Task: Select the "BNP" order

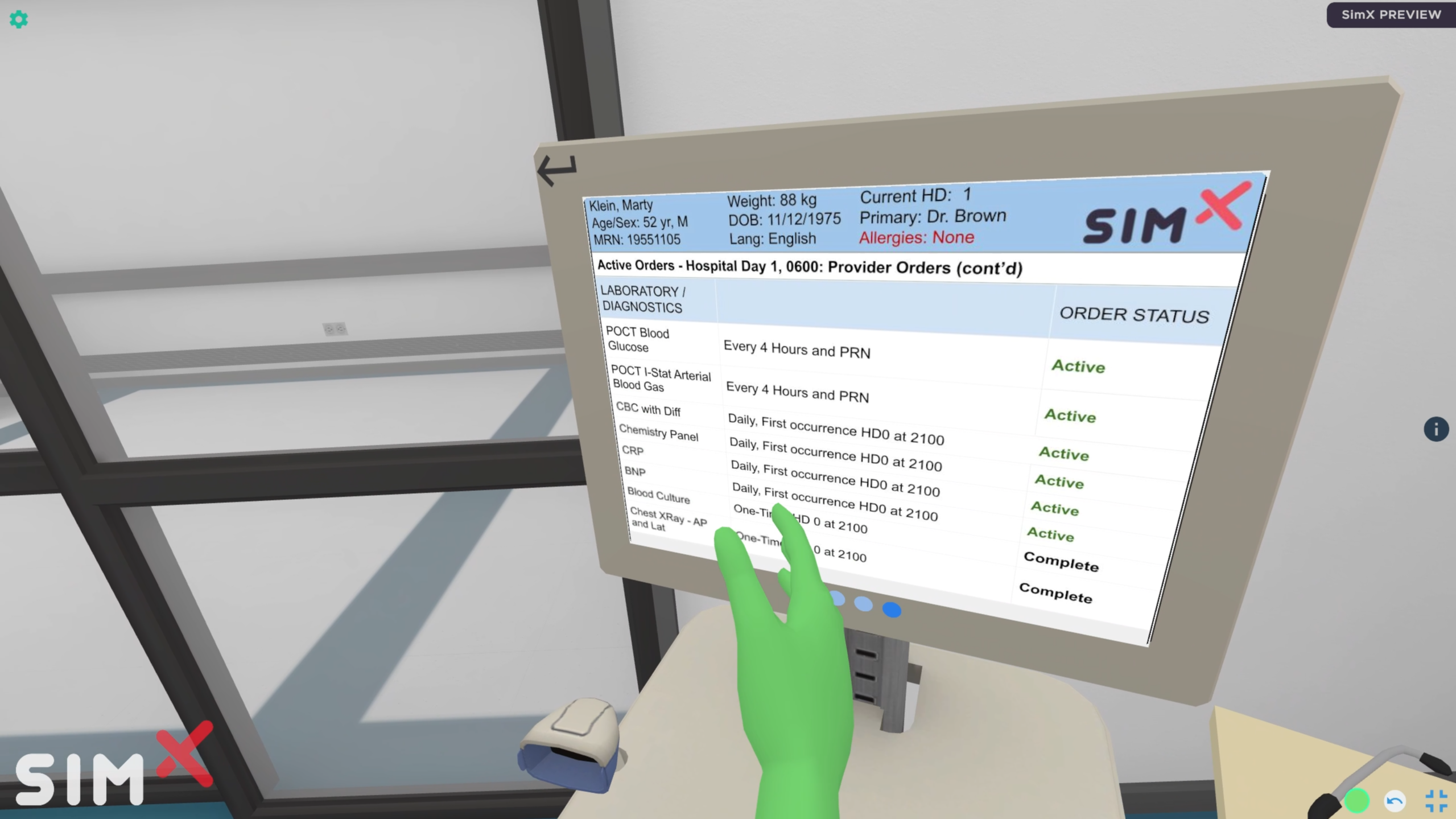Action: pyautogui.click(x=635, y=472)
